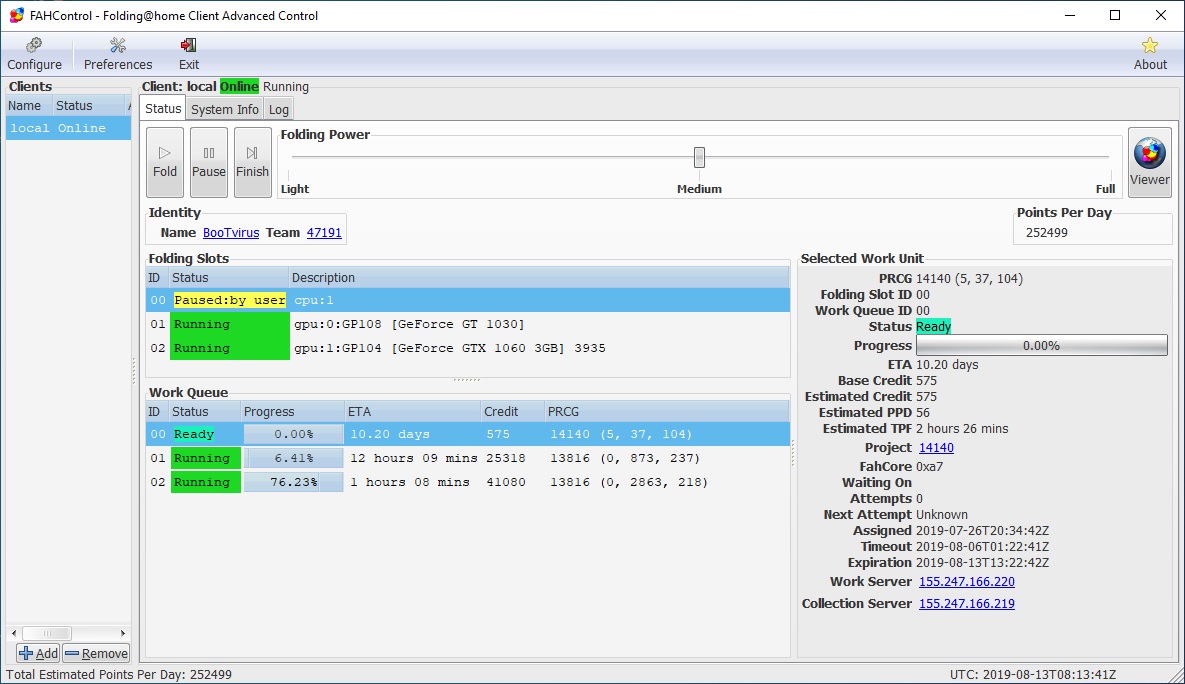
Task: Select folding slot 02 GeForce GTX 1060
Action: (468, 348)
